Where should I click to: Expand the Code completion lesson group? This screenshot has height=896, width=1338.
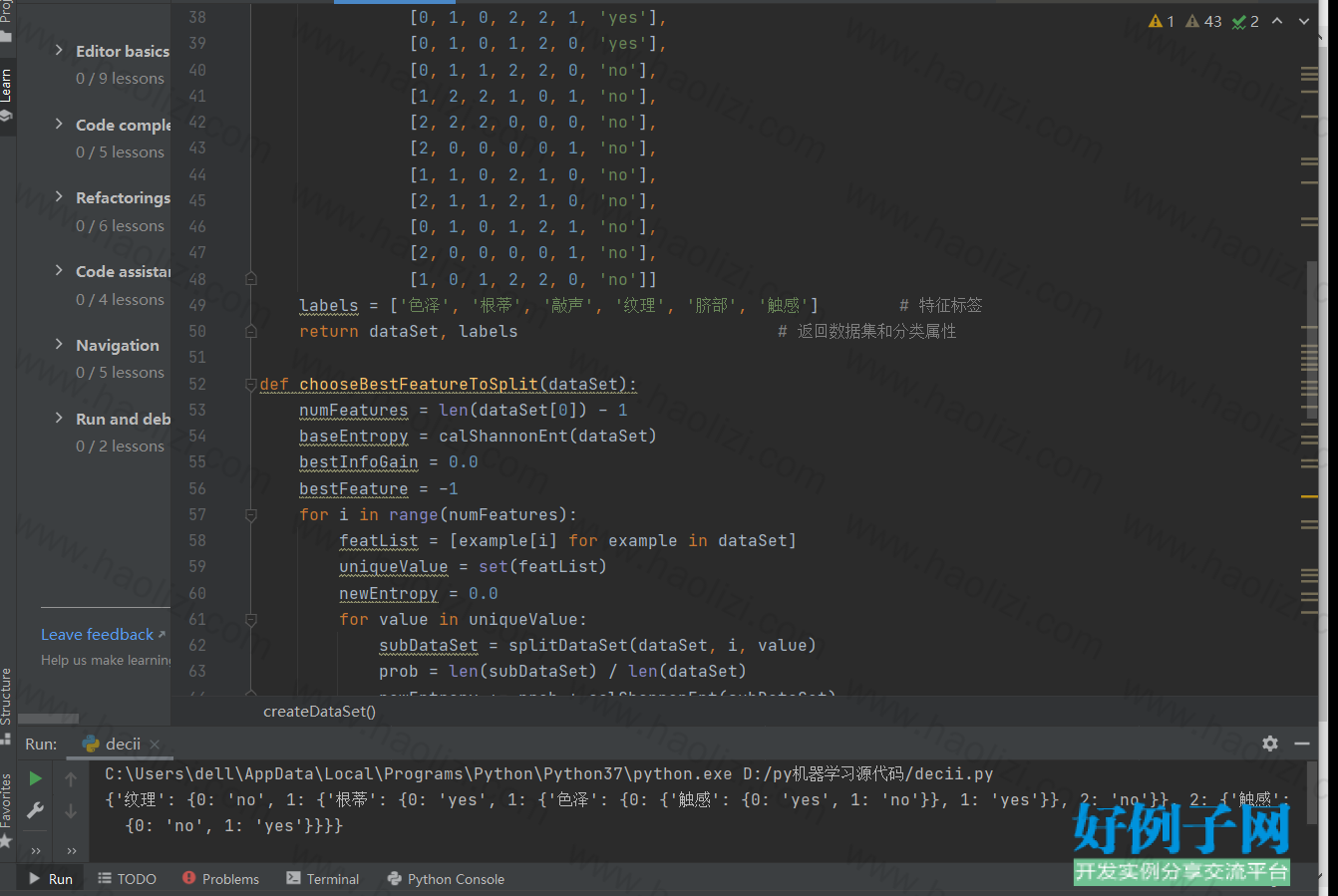coord(59,124)
